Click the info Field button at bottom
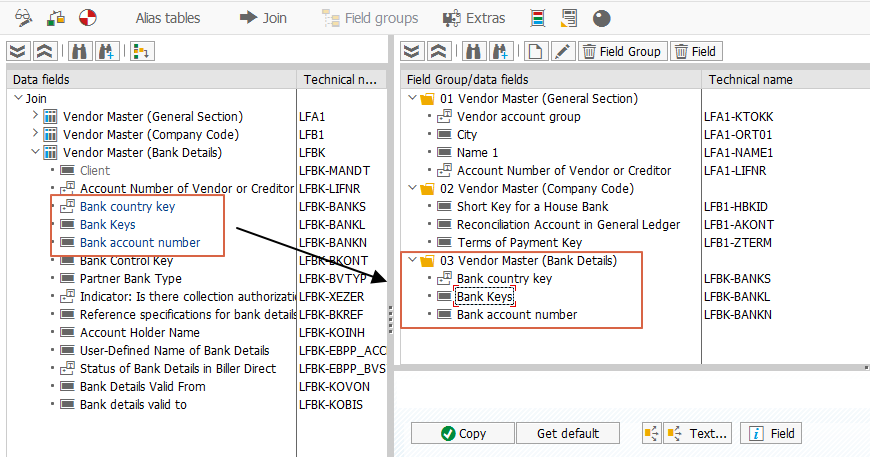This screenshot has width=870, height=457. pos(771,433)
